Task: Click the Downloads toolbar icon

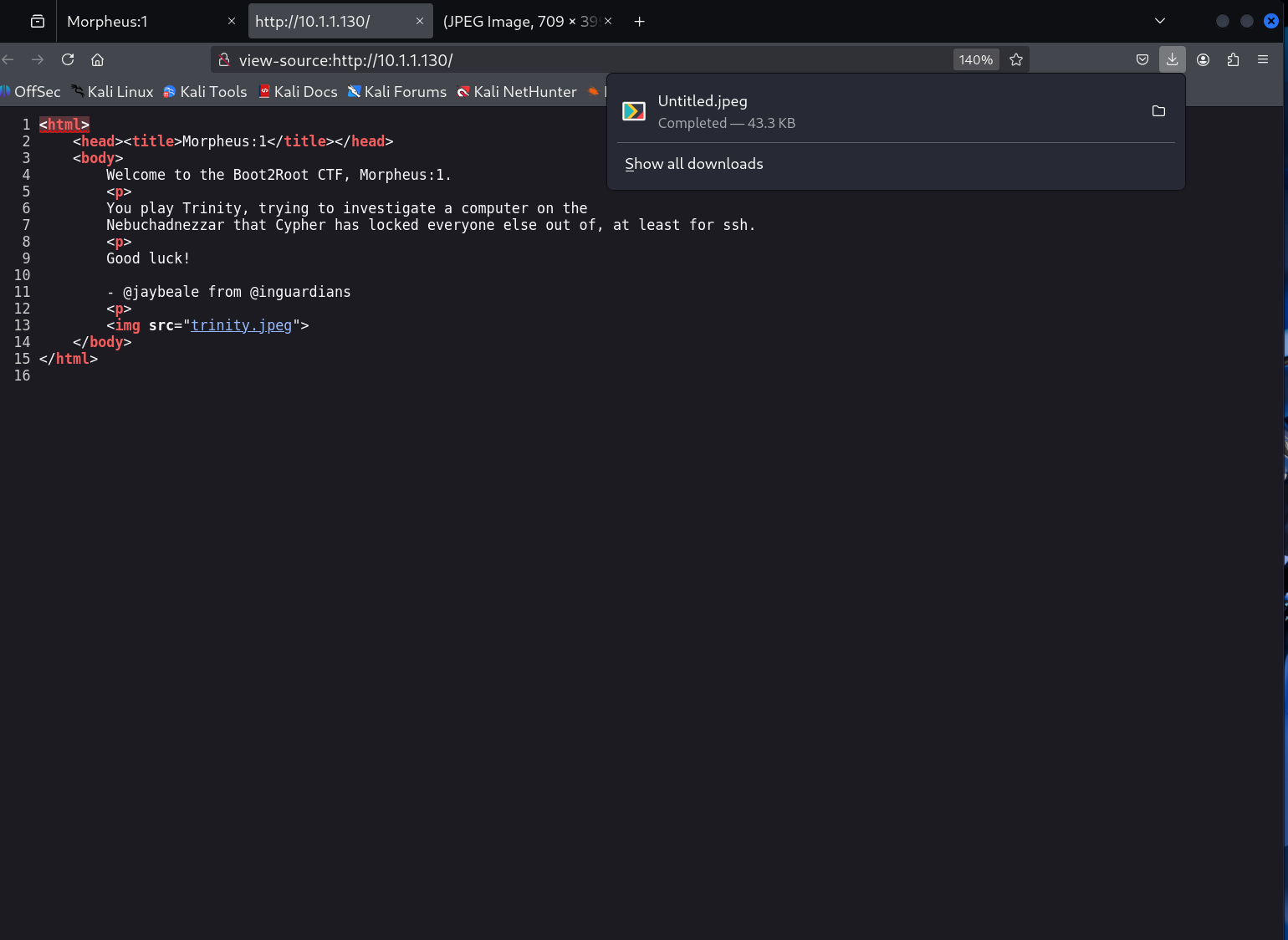Action: (1172, 59)
